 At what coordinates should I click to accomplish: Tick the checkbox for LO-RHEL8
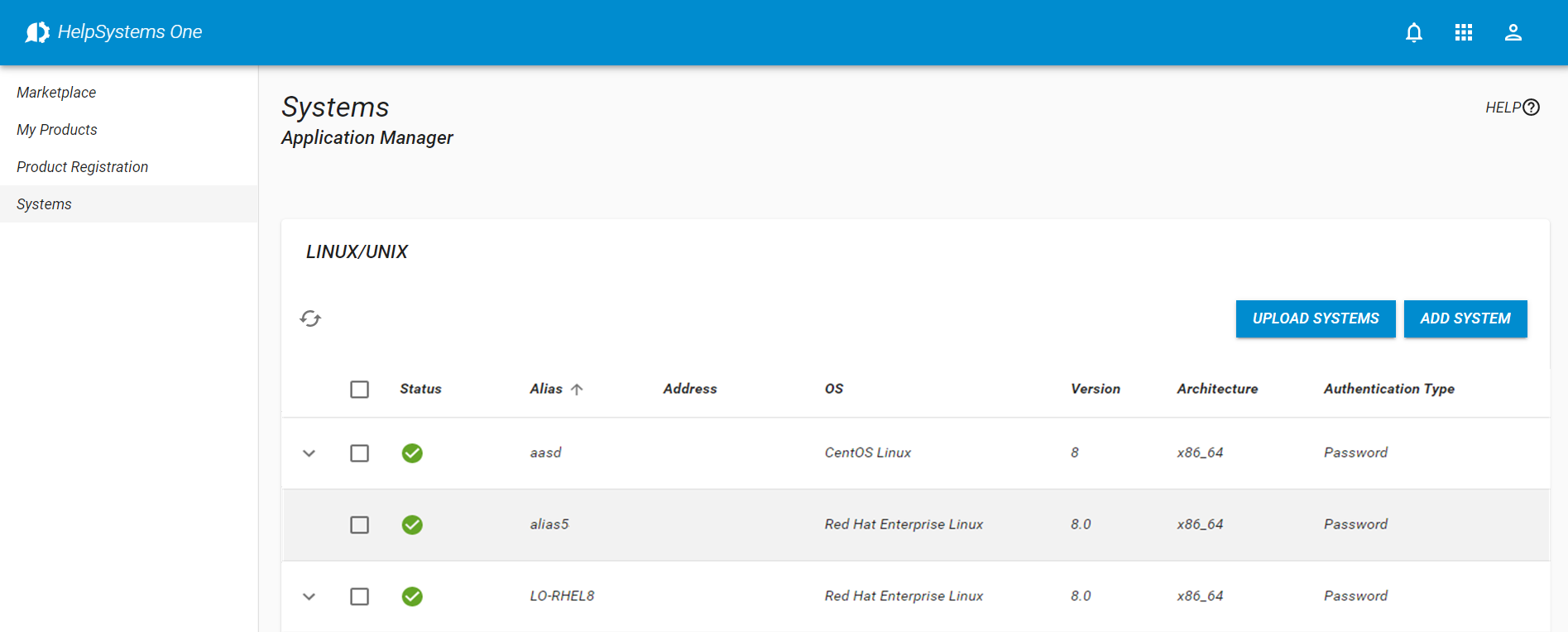tap(359, 596)
